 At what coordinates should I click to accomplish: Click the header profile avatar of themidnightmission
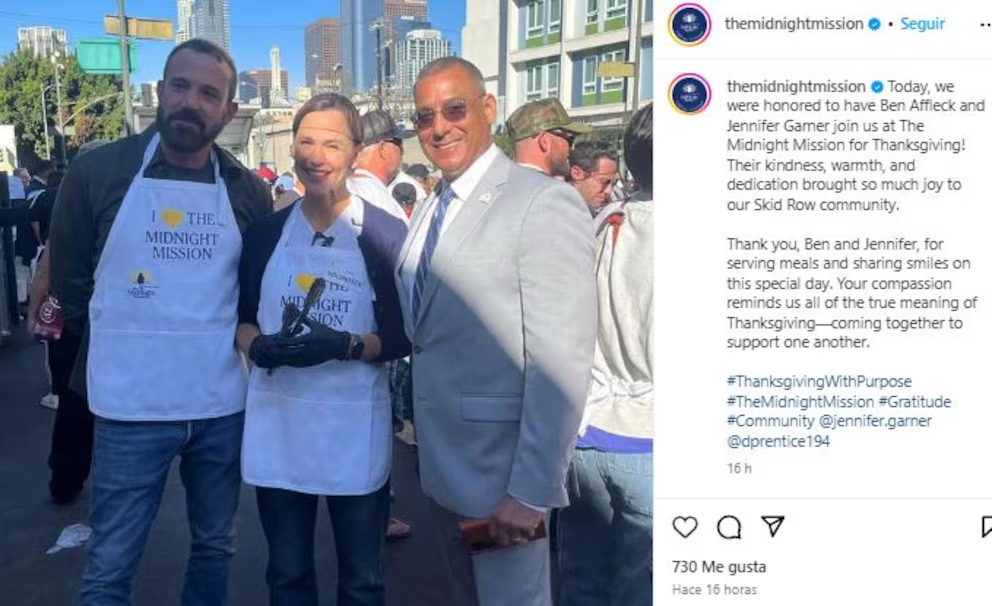pyautogui.click(x=689, y=25)
